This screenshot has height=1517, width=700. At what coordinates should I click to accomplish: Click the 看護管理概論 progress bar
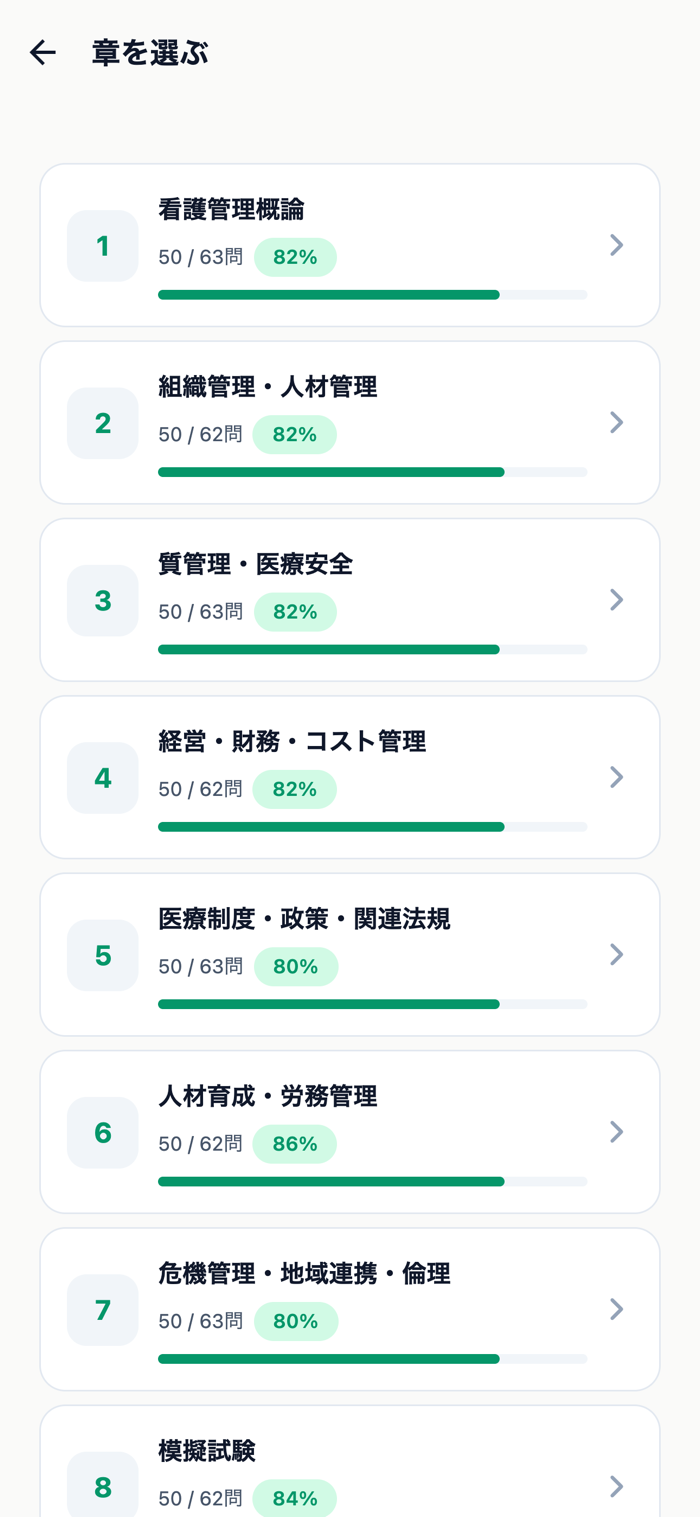click(372, 295)
